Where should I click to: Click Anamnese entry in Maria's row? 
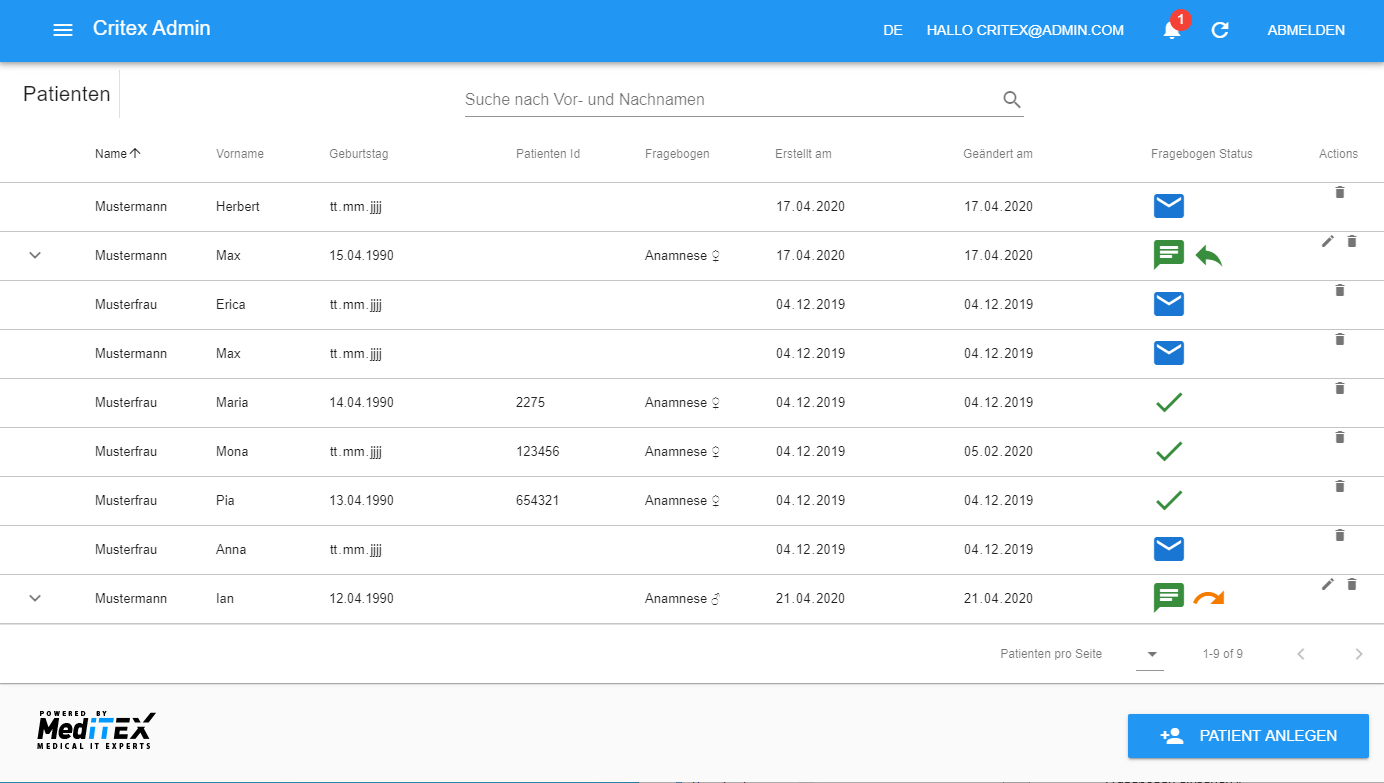[x=683, y=402]
